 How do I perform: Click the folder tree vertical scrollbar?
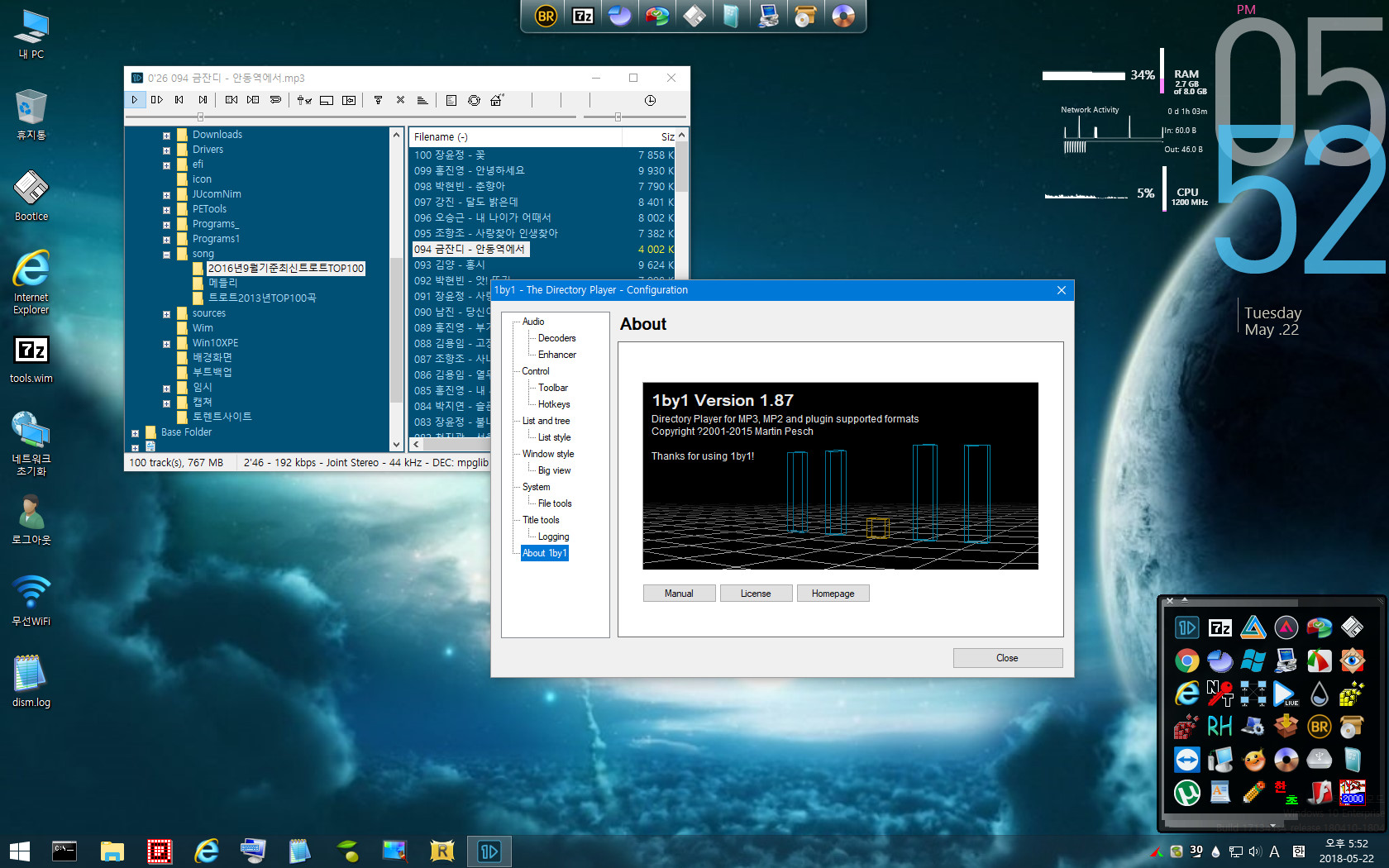point(396,288)
